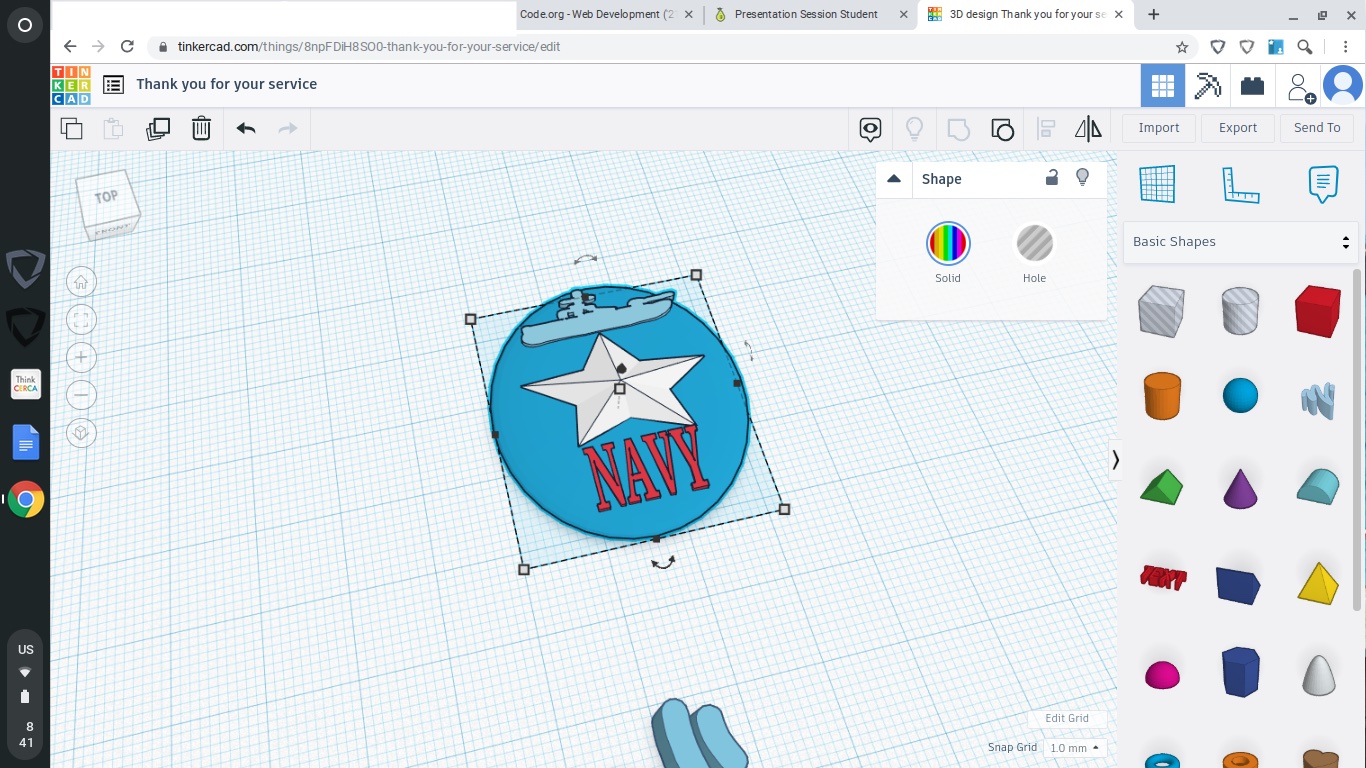
Task: Open the designs list icon beside the title
Action: tap(113, 85)
